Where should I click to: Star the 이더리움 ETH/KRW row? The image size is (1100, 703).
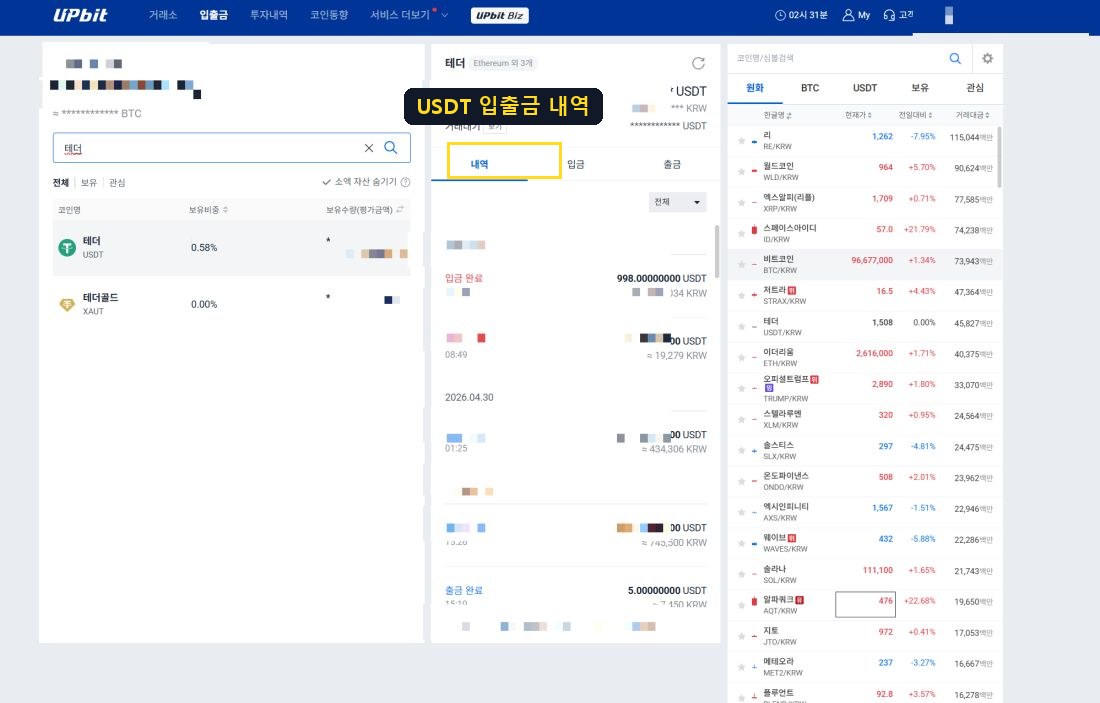point(741,357)
